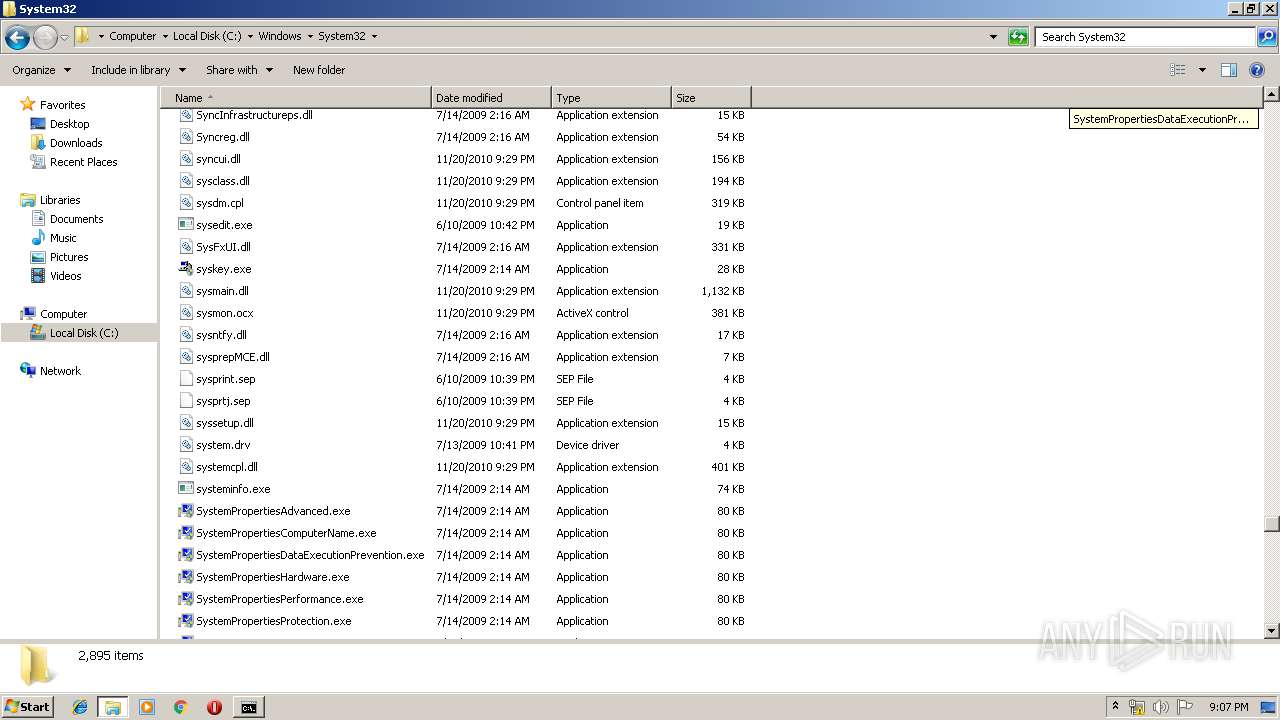Click the volume speaker tray icon
Screen dimensions: 1280x720
coord(1161,707)
